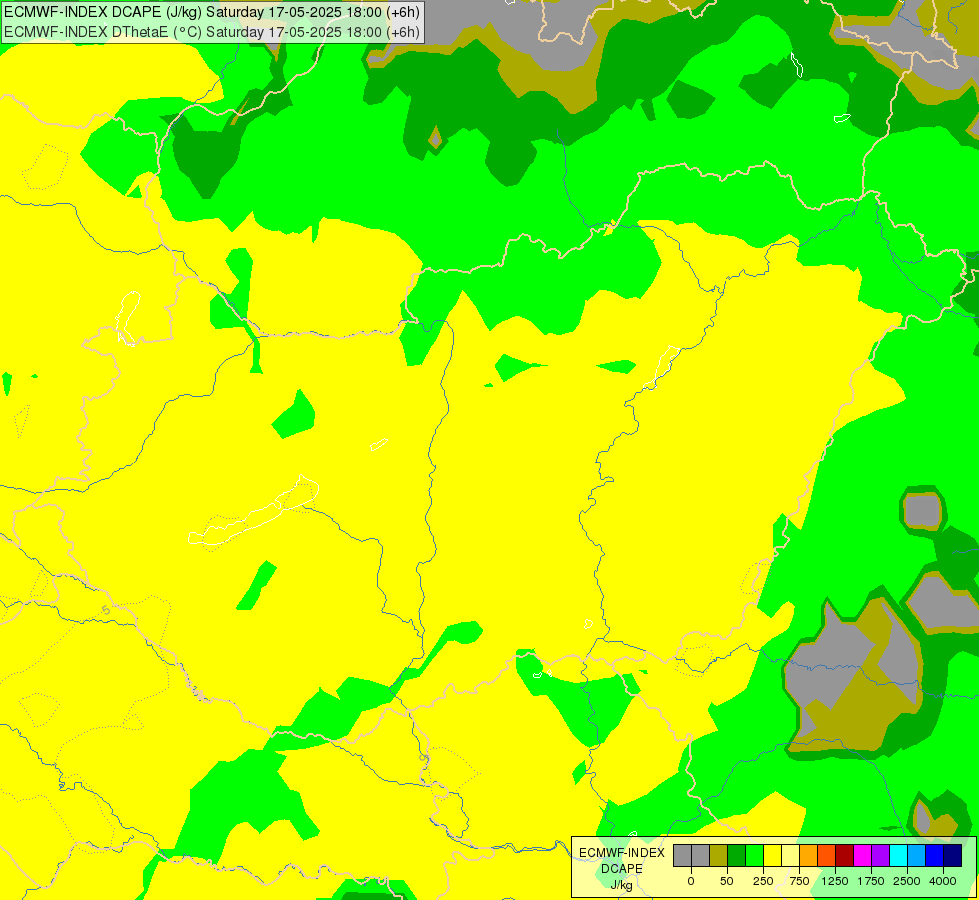
Task: Select the saturated yellow legend swatch
Action: click(772, 856)
